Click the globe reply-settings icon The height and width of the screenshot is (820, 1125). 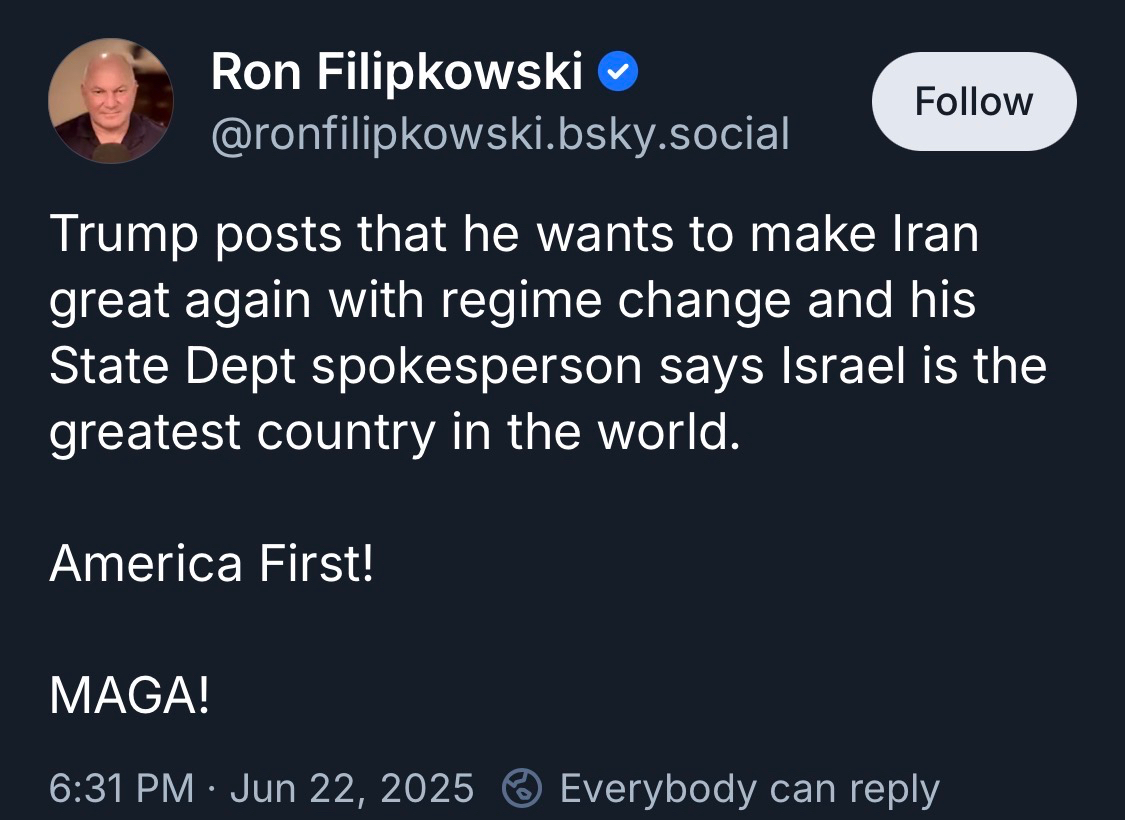[521, 788]
